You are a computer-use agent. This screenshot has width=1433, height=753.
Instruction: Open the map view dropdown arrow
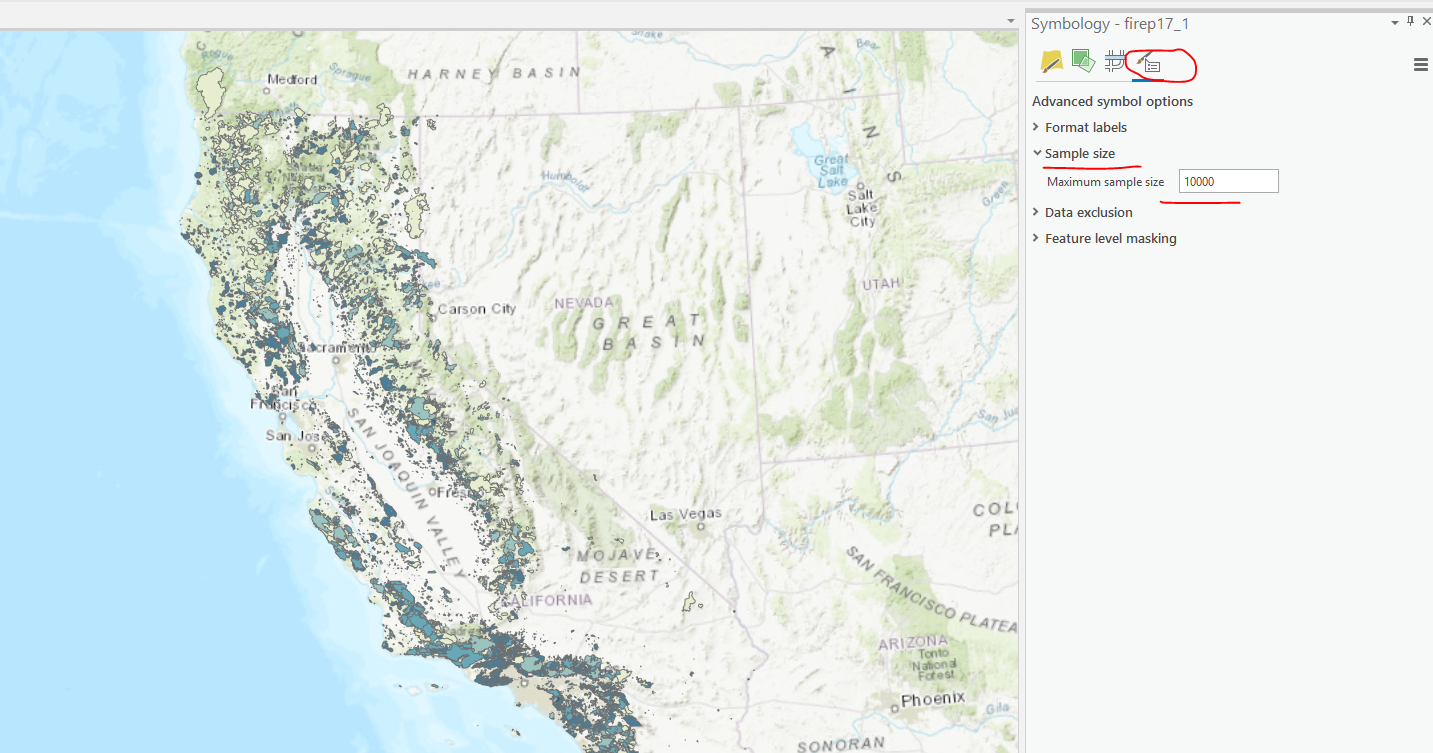click(1011, 21)
